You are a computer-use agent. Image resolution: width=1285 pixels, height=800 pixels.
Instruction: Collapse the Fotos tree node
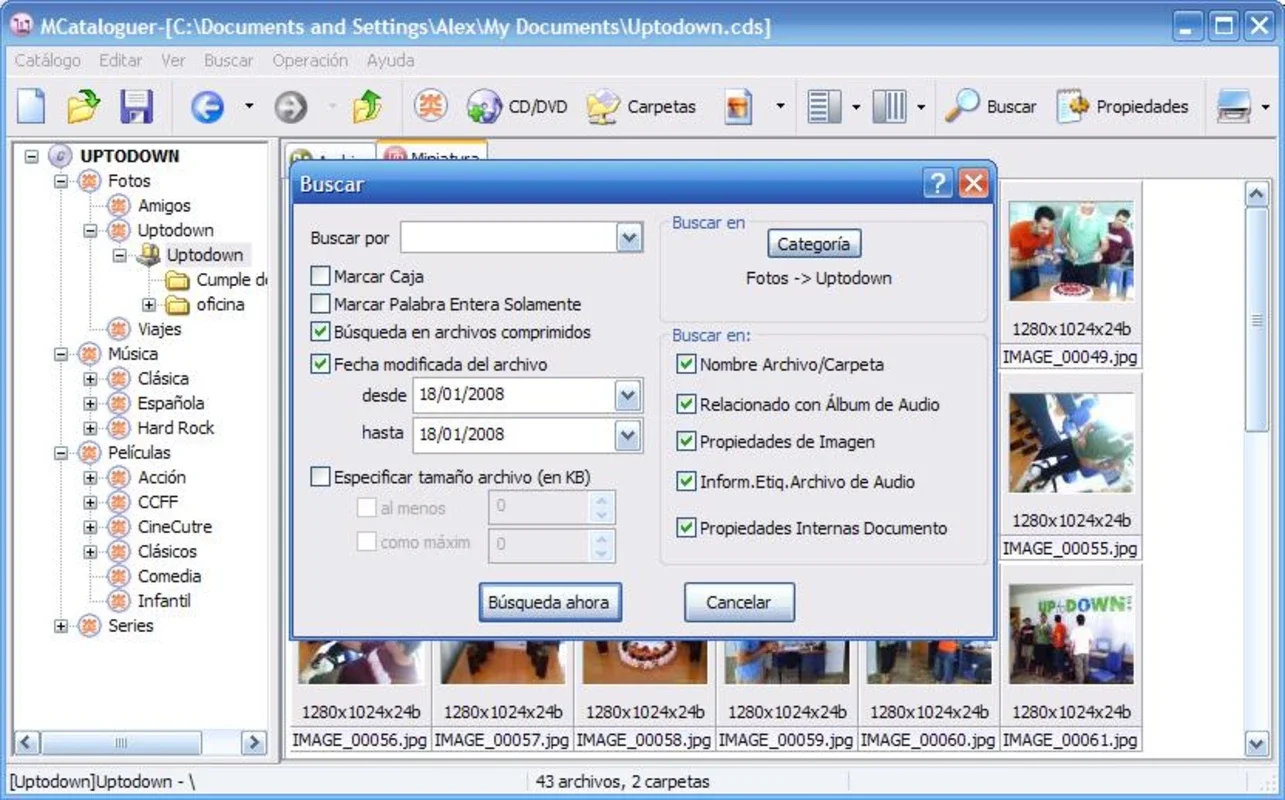tap(61, 181)
